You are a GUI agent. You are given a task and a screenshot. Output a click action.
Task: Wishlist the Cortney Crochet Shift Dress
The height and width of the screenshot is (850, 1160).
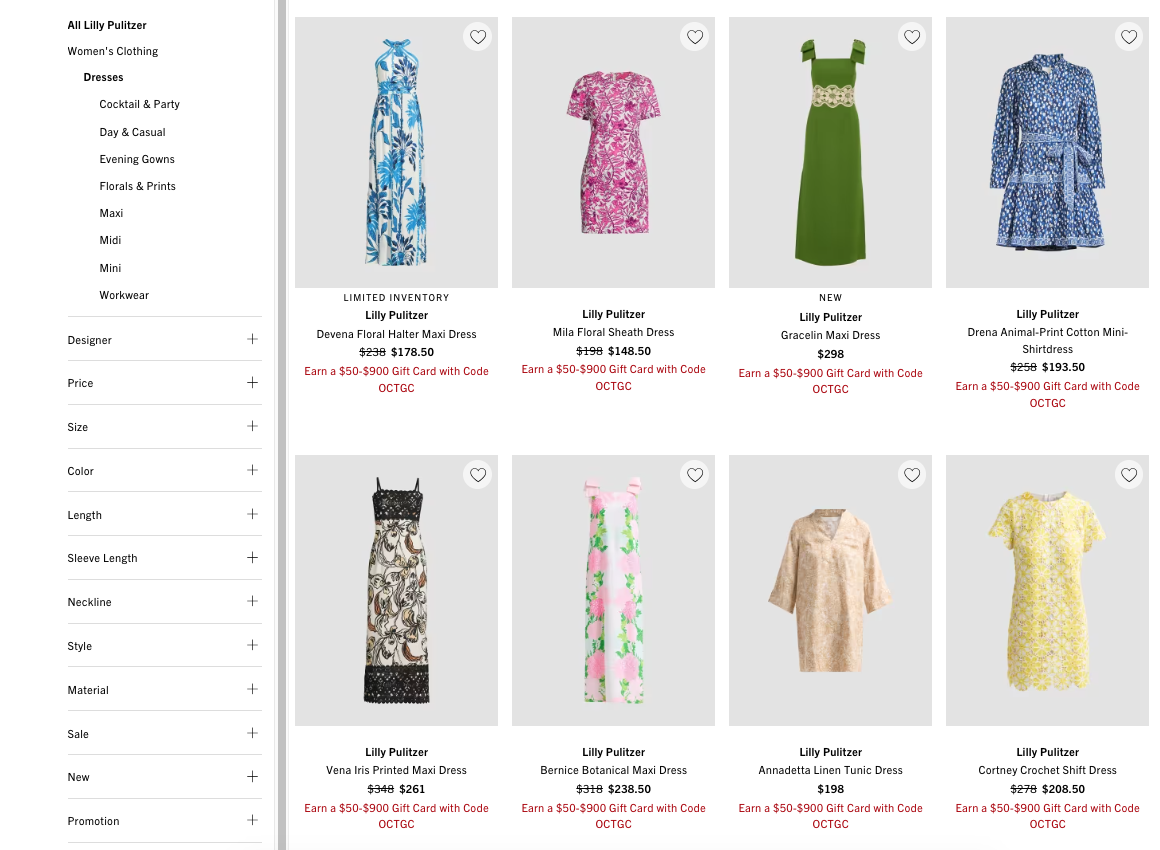coord(1129,475)
